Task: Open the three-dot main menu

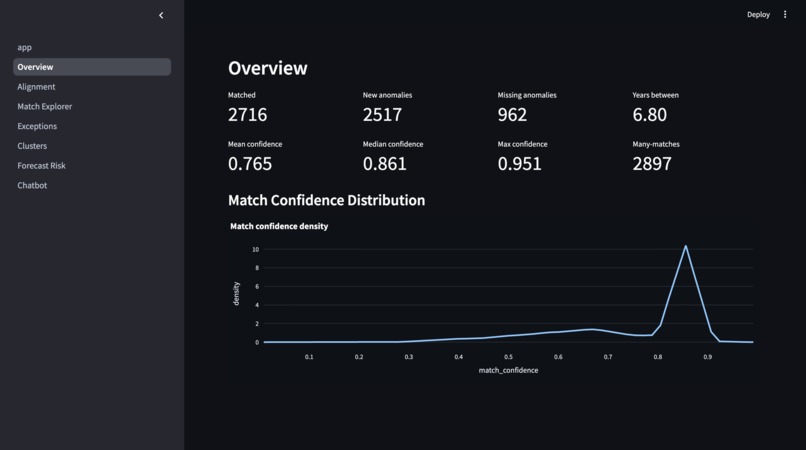Action: coord(785,14)
